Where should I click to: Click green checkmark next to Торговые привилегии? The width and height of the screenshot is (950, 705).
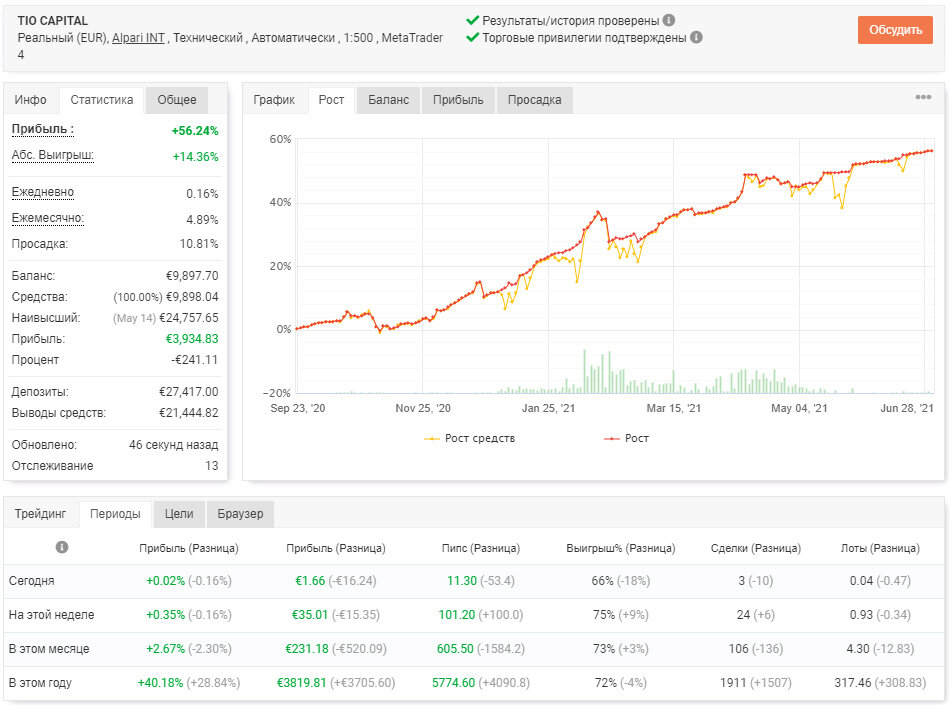tap(472, 37)
